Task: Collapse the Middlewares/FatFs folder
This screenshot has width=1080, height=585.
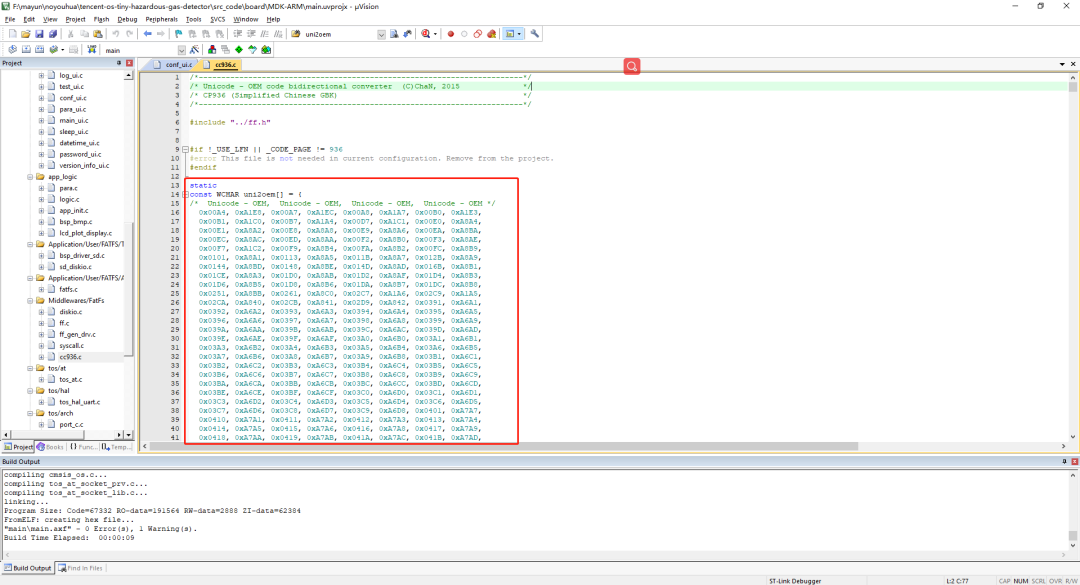Action: click(x=30, y=300)
